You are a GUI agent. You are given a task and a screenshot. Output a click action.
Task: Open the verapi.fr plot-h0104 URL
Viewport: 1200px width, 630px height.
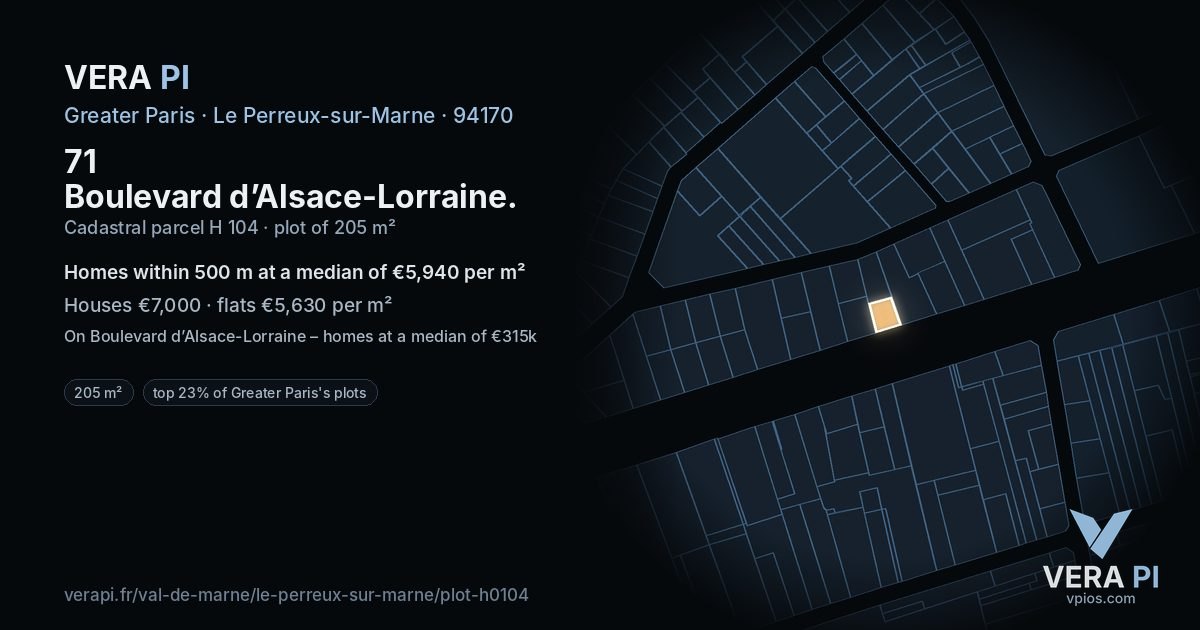[296, 595]
